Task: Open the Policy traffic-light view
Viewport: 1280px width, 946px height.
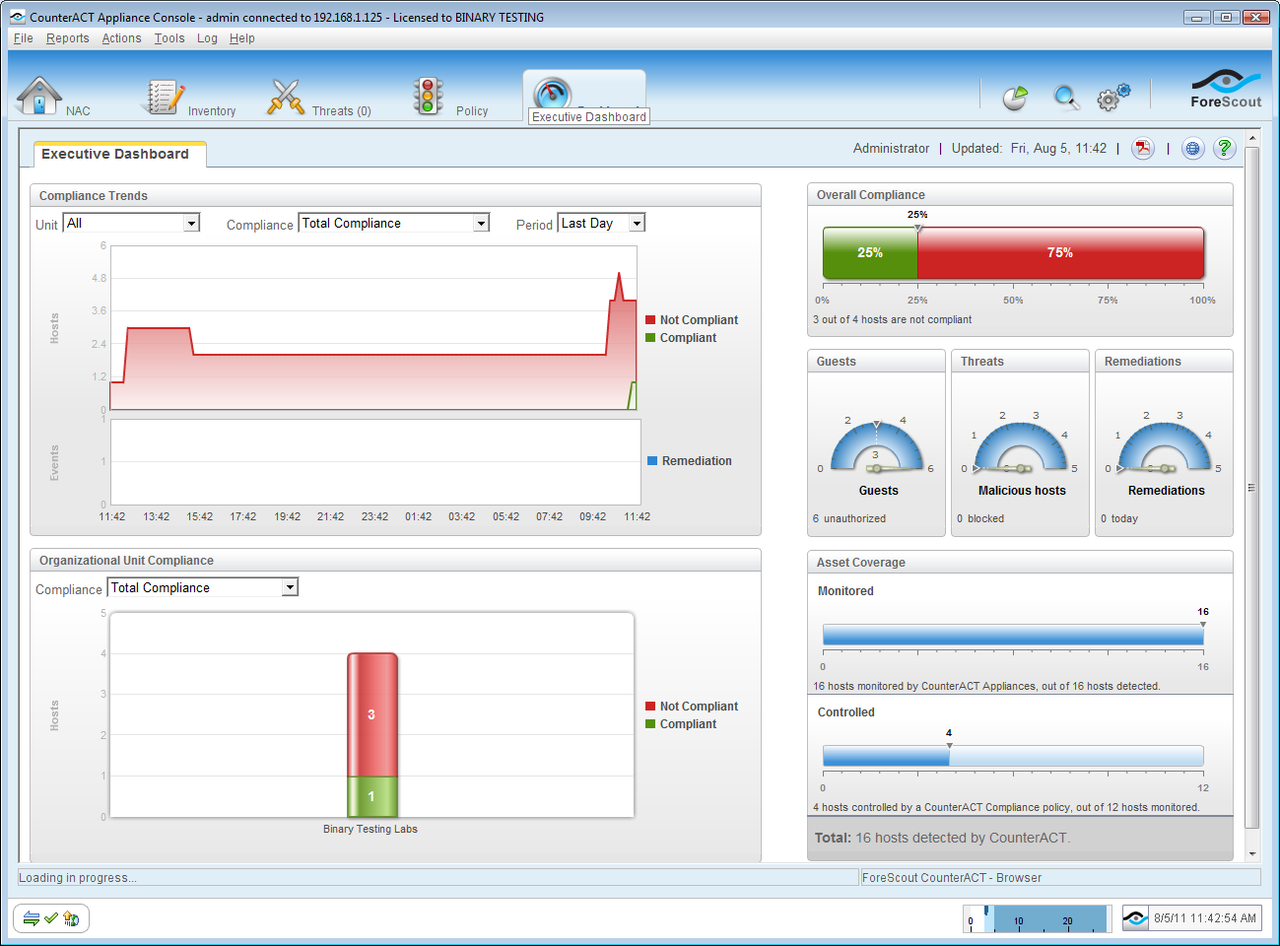Action: [451, 97]
